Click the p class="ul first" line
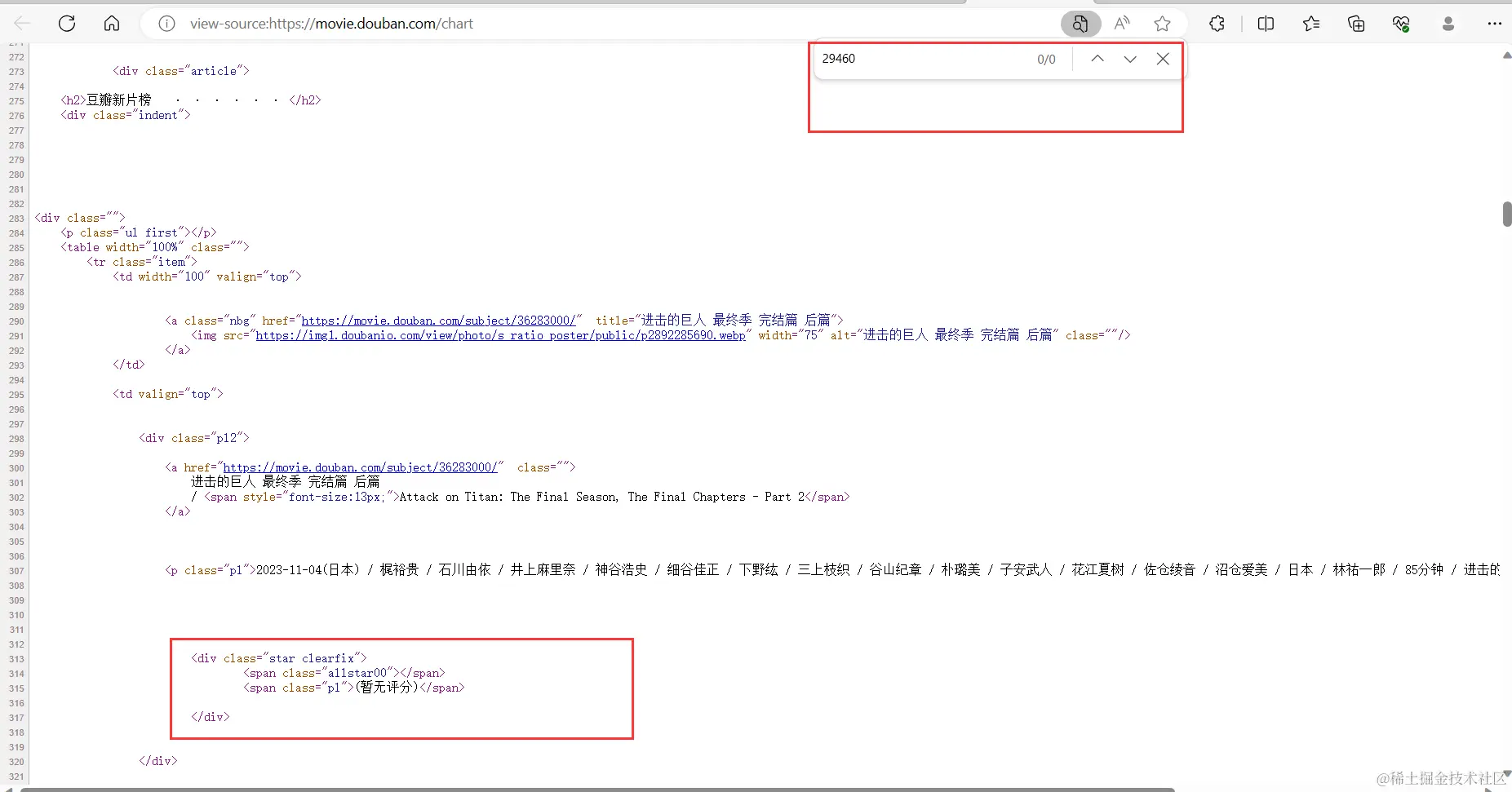 (x=139, y=232)
